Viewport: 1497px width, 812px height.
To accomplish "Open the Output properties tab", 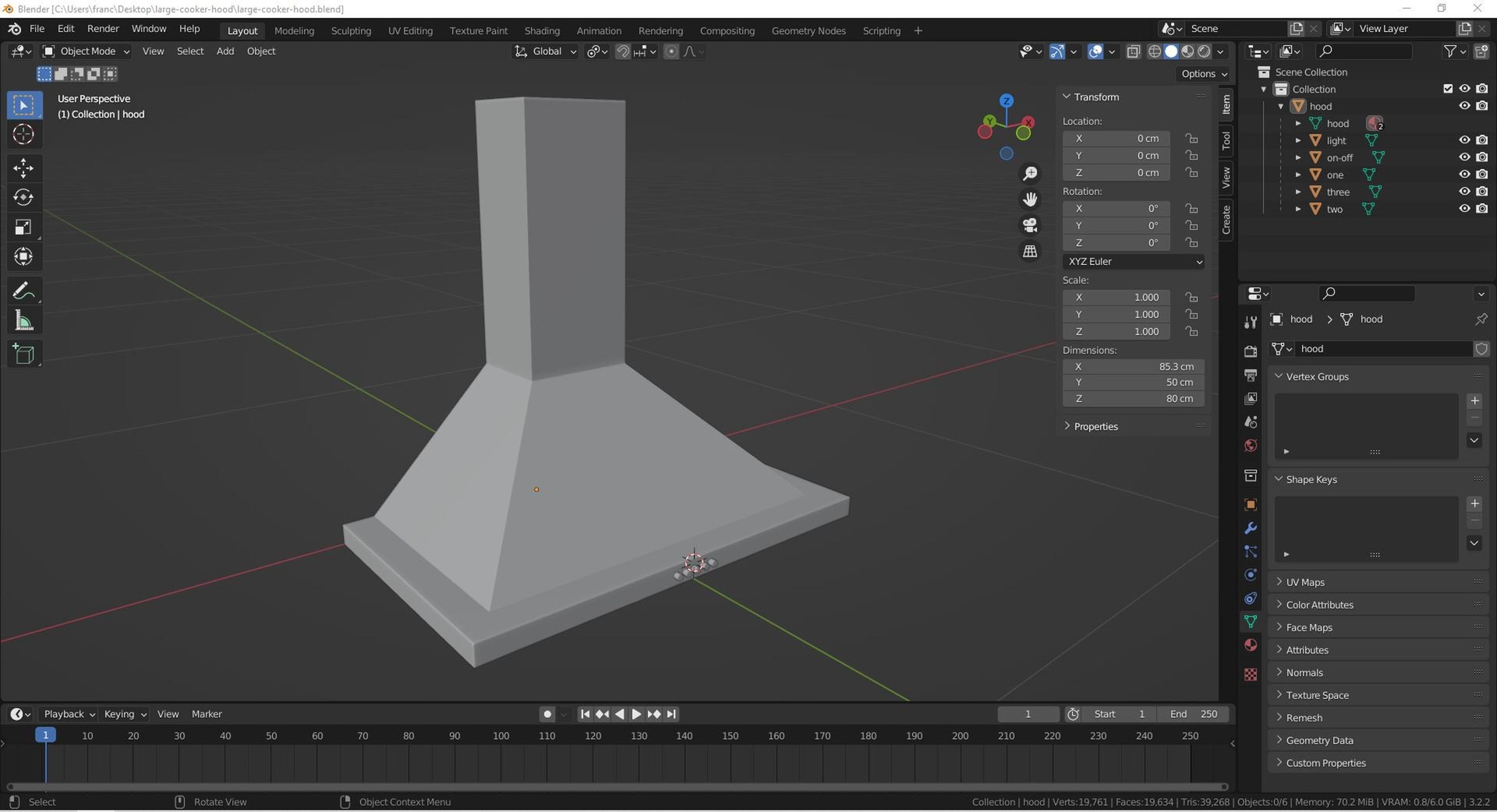I will pos(1251,375).
